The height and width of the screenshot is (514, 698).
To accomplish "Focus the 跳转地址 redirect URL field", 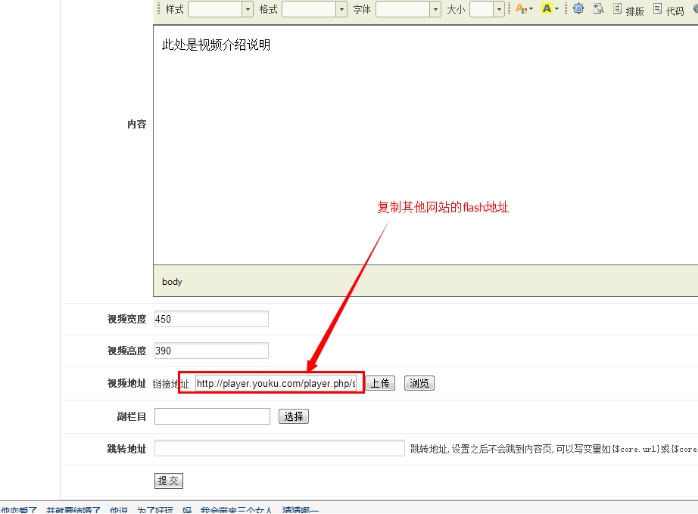I will [x=279, y=449].
